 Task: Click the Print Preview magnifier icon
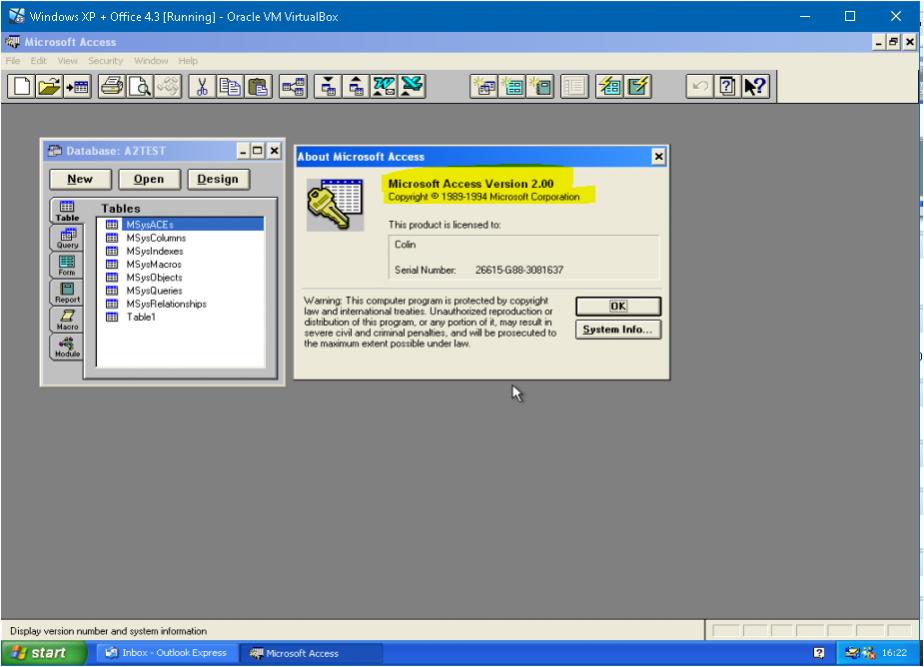point(140,87)
